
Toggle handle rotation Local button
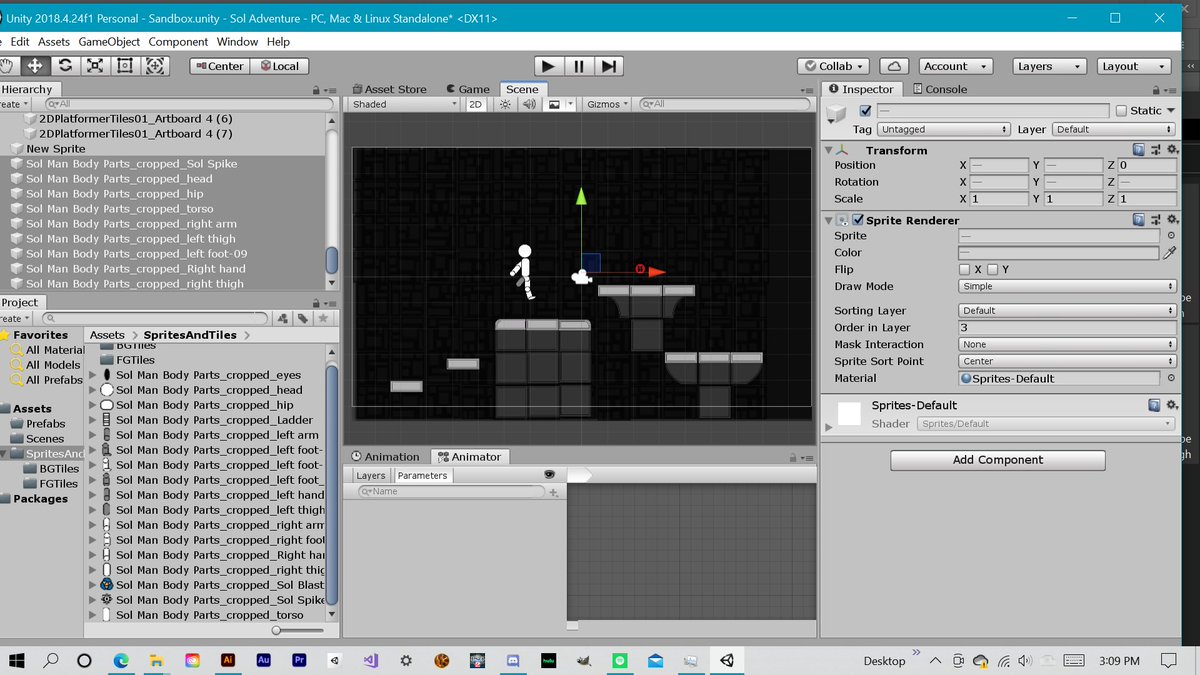pos(280,66)
